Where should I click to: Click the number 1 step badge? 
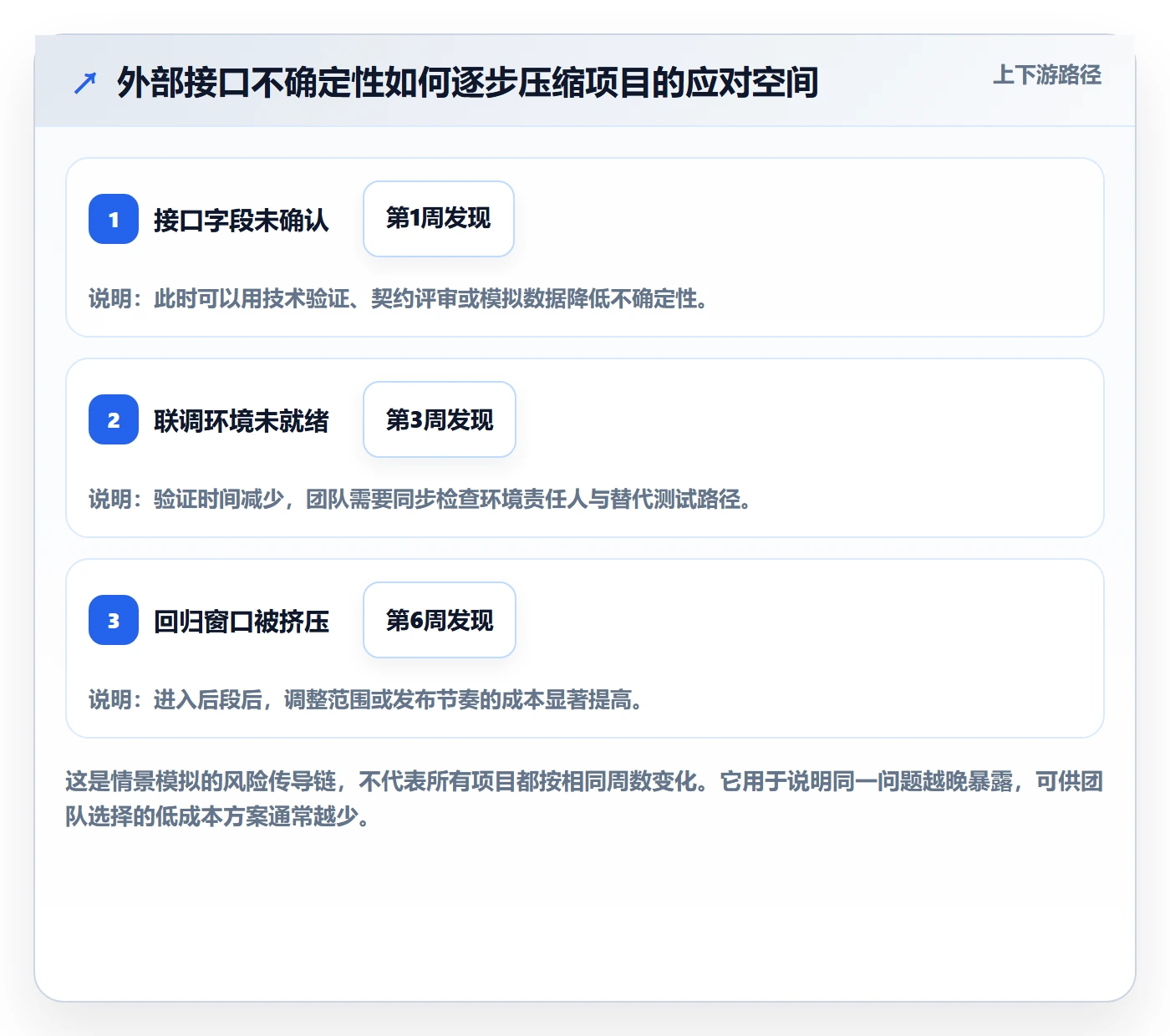tap(114, 219)
